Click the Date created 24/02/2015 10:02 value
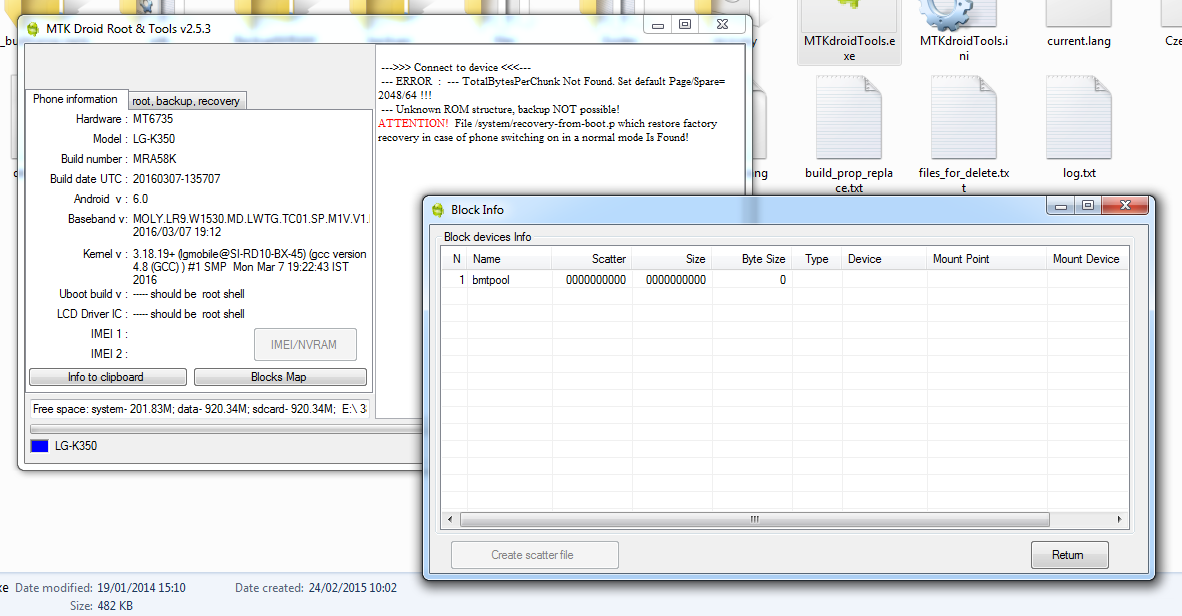Image resolution: width=1182 pixels, height=616 pixels. [x=353, y=588]
